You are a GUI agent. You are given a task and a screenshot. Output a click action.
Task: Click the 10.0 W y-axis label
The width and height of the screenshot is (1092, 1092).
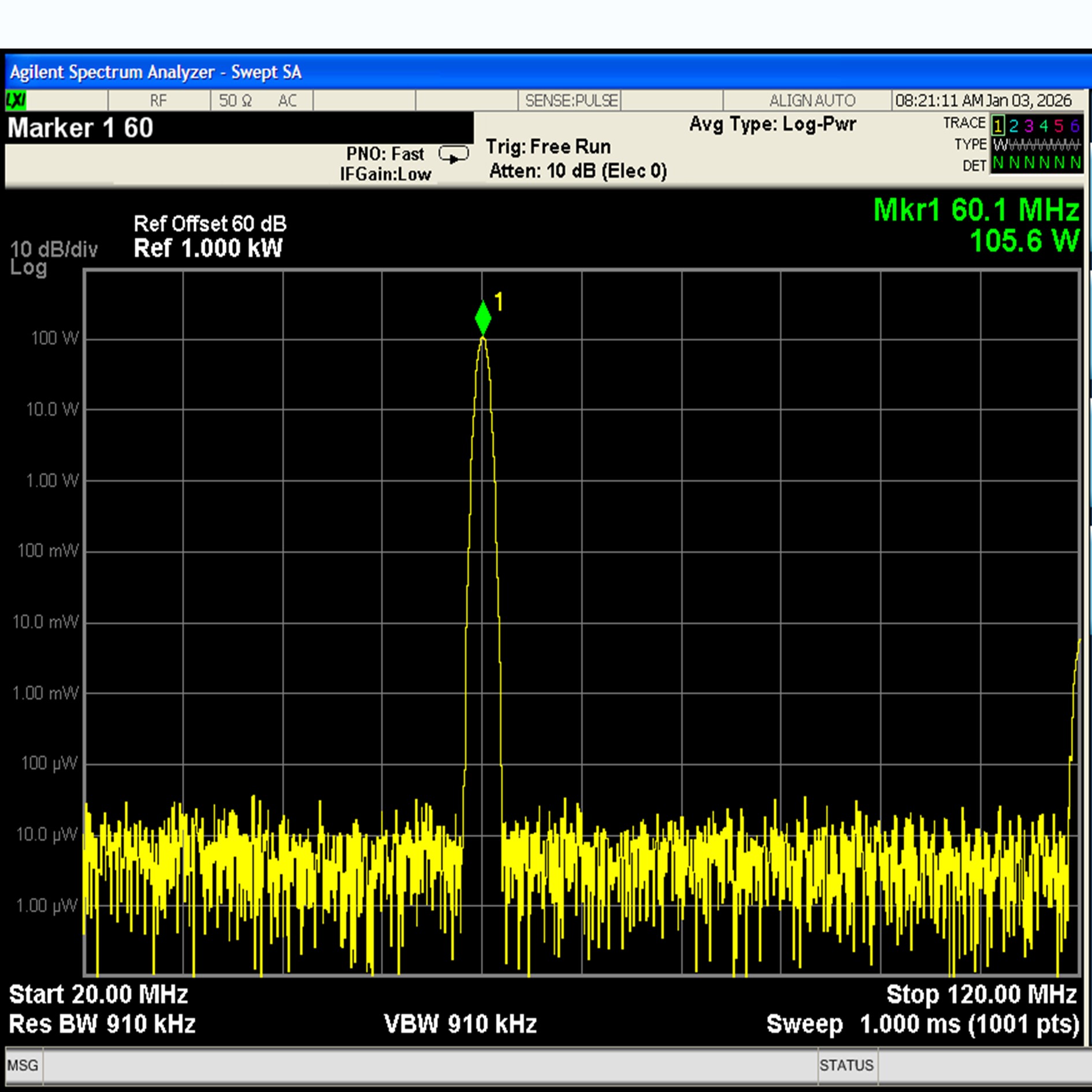[x=52, y=409]
